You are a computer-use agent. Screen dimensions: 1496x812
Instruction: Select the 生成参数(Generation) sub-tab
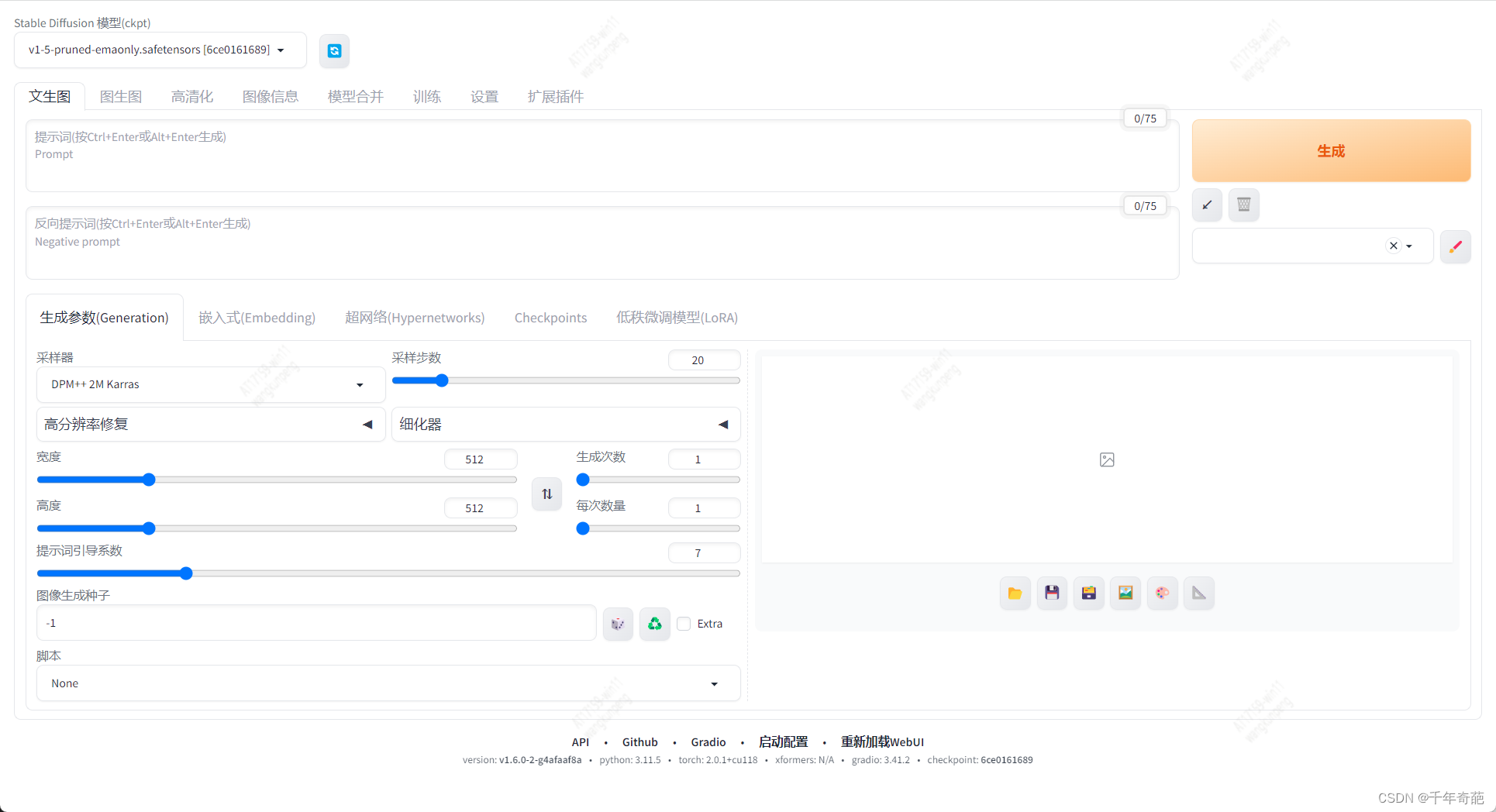(x=105, y=318)
